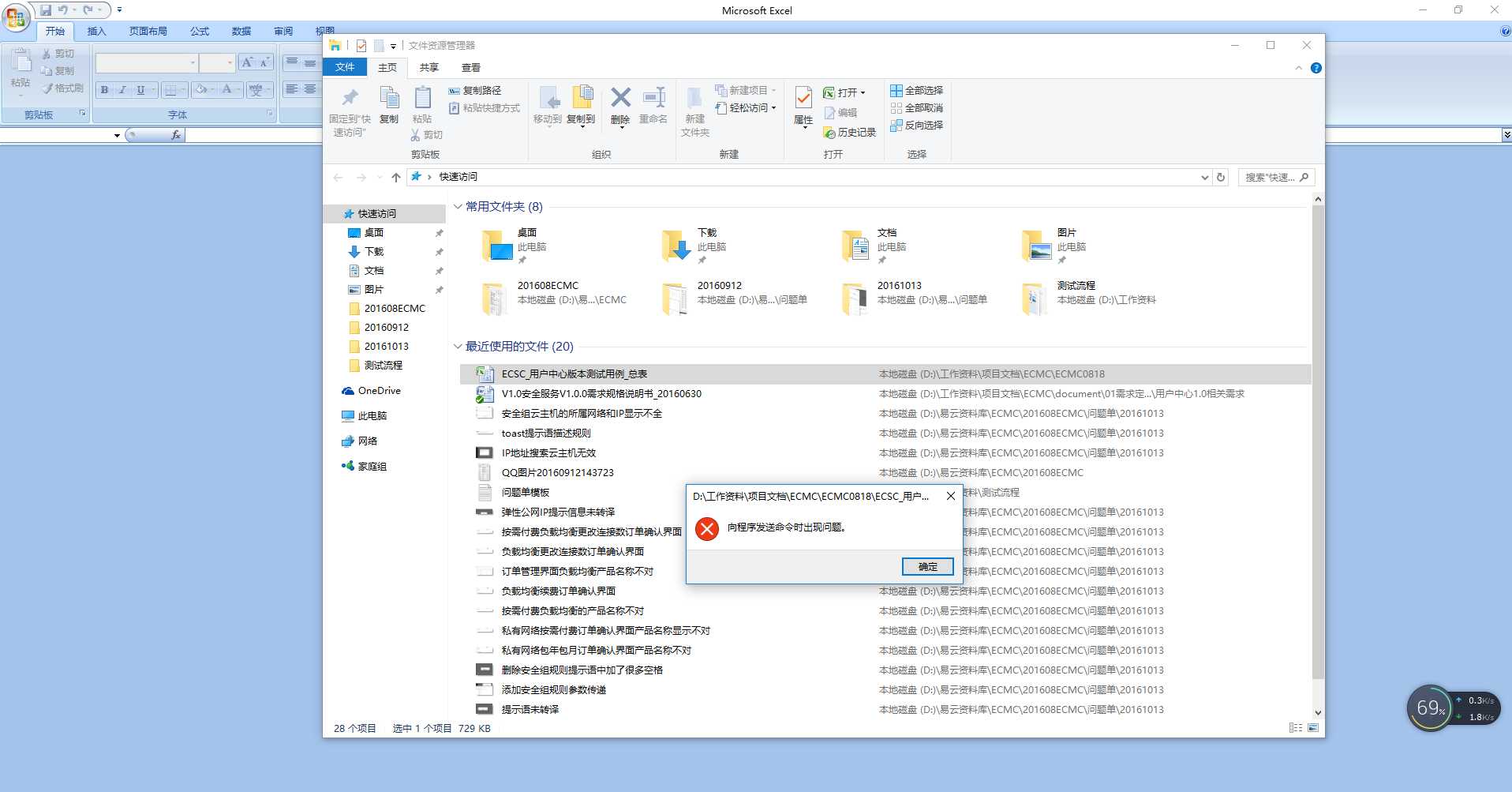Open the Insert tab in Excel
Screen dimensions: 1512x792
click(96, 32)
